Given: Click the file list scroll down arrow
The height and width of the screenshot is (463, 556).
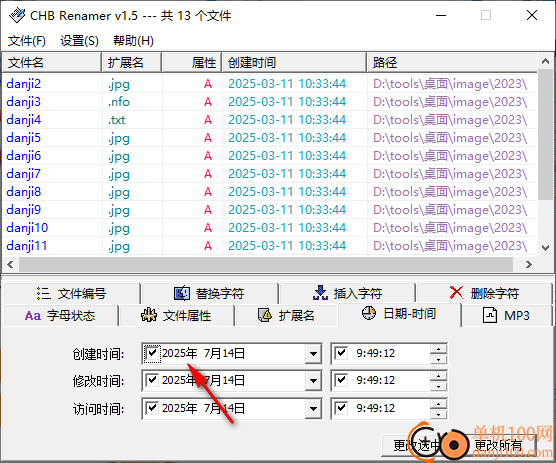Looking at the screenshot, I should coord(545,247).
